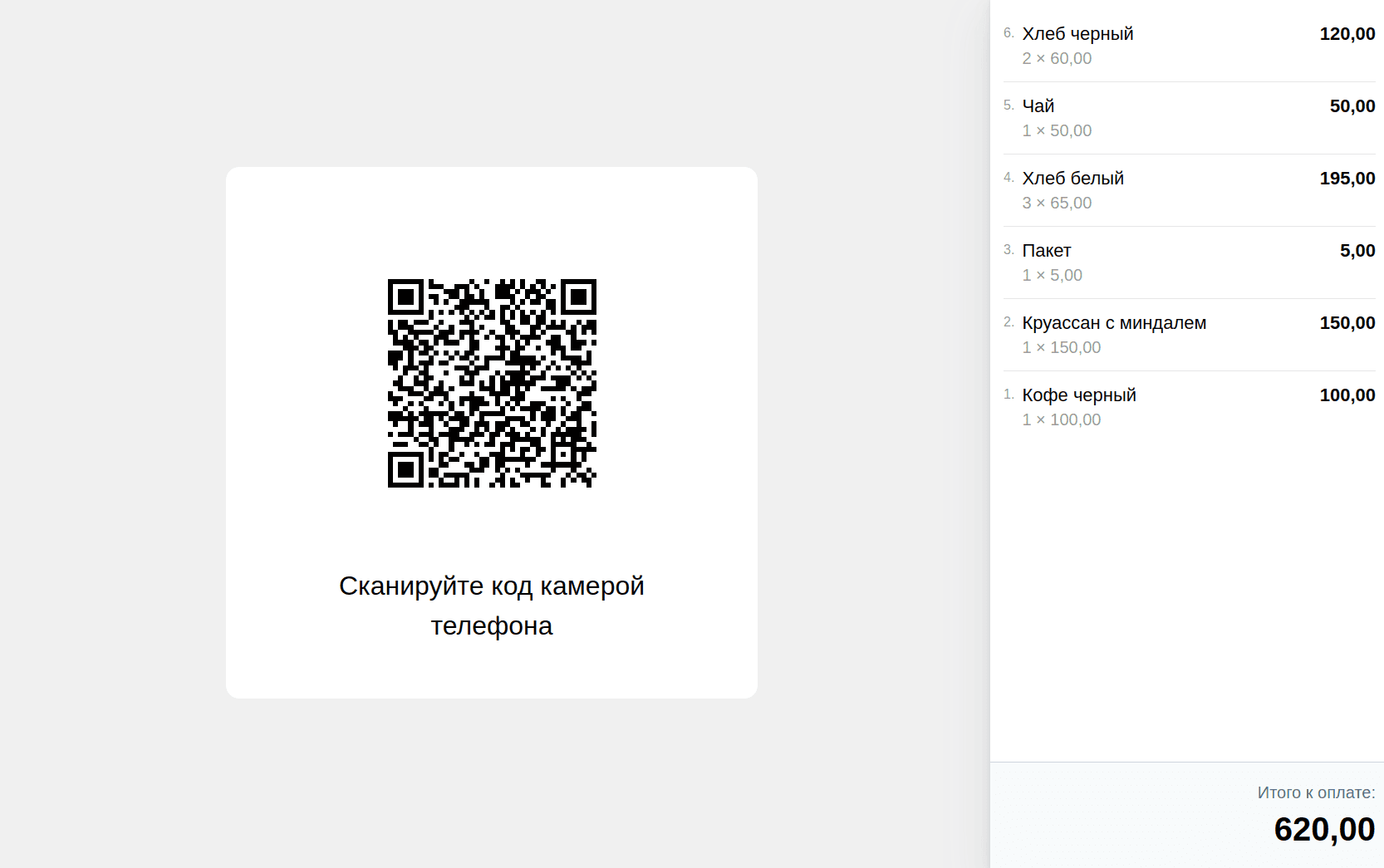The width and height of the screenshot is (1384, 868).
Task: Click the 195,00 price of Хлеб белый
Action: pyautogui.click(x=1347, y=179)
